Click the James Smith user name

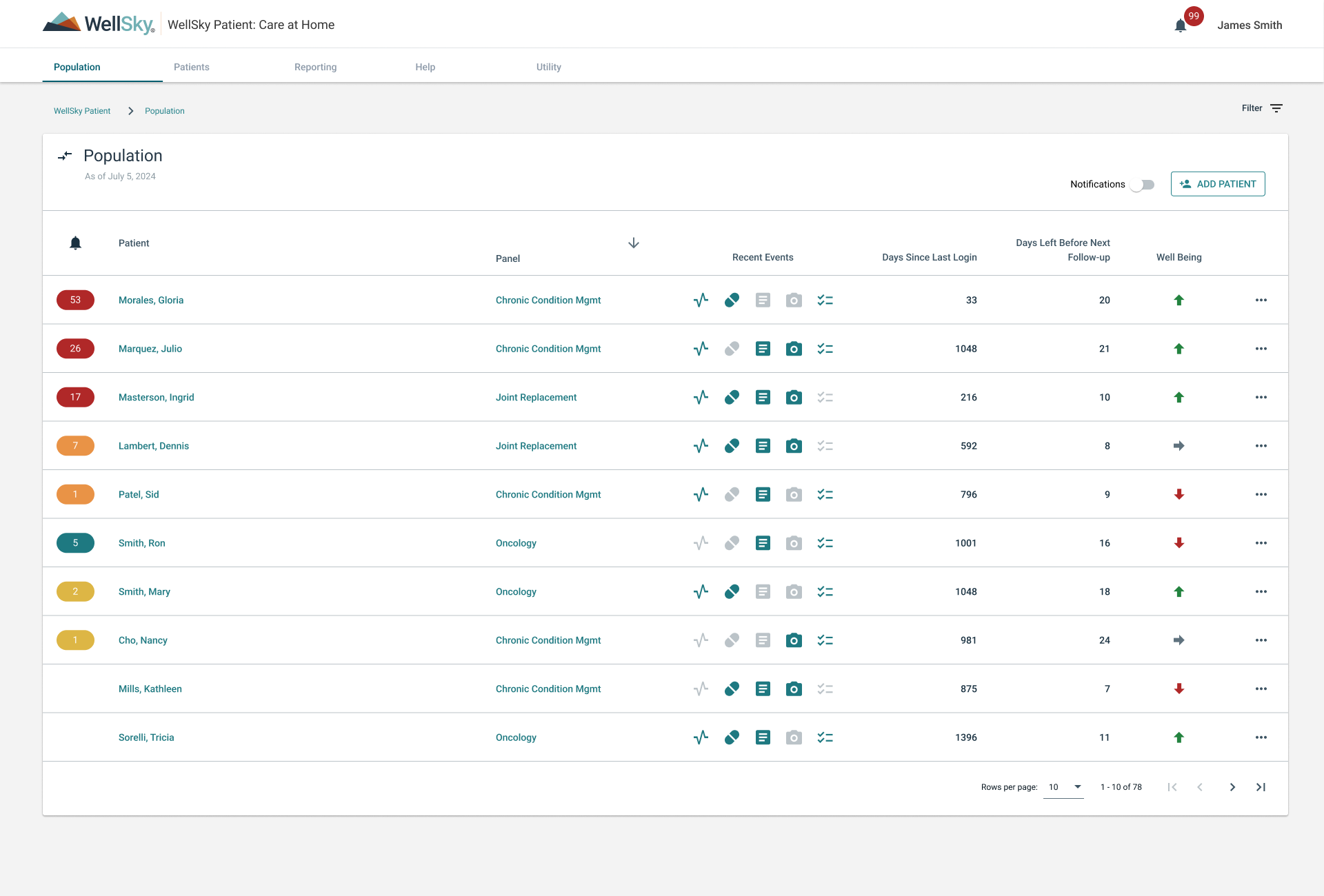1250,26
